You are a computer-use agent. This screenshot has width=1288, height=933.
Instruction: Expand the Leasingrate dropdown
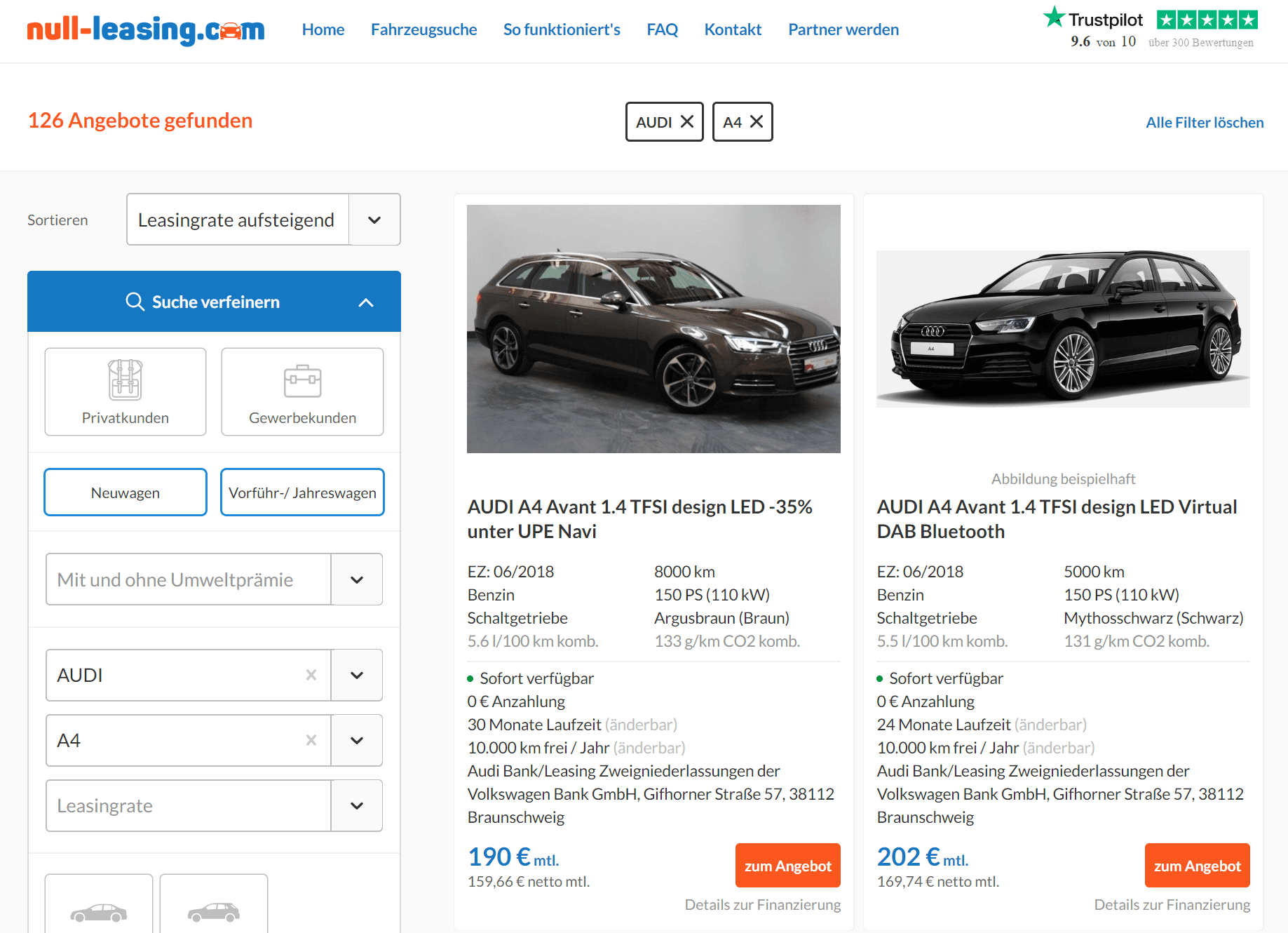click(x=357, y=805)
